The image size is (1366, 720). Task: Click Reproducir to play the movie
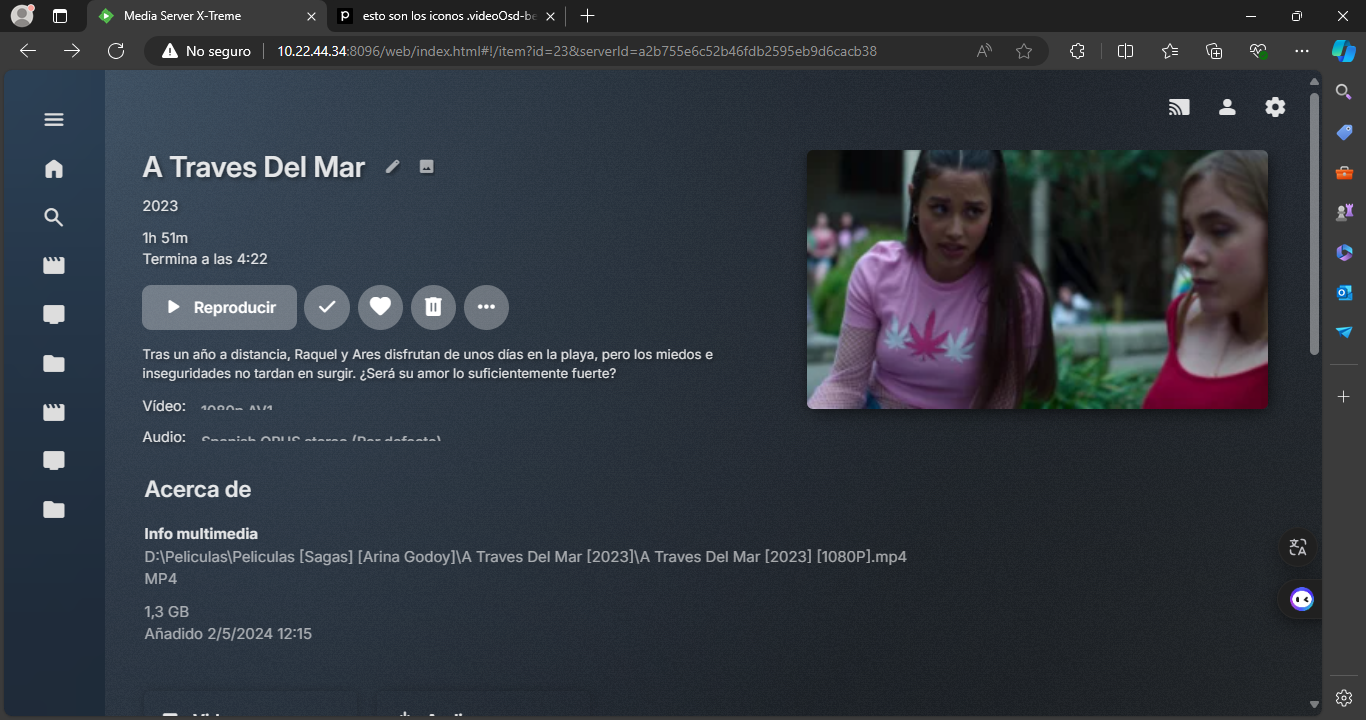click(x=219, y=307)
